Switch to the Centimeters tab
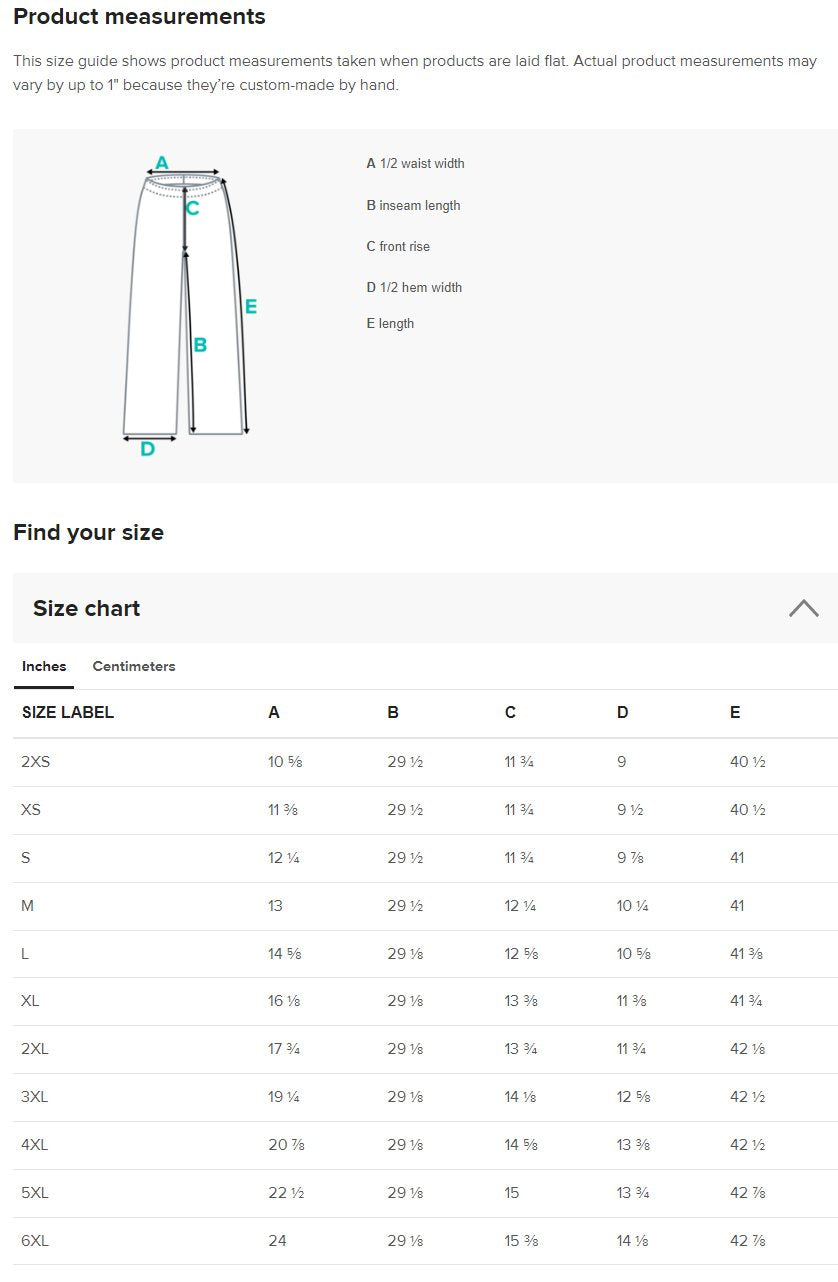Image resolution: width=838 pixels, height=1282 pixels. point(134,666)
